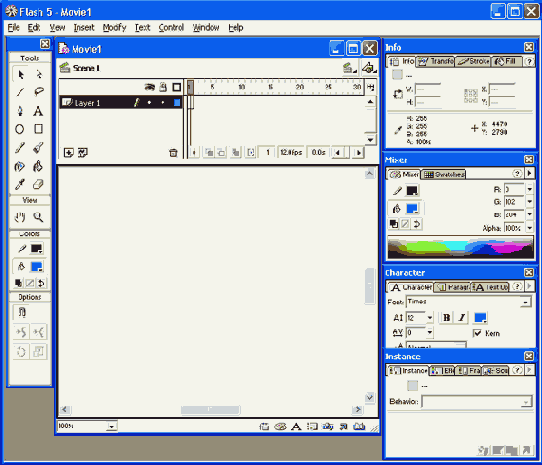Viewport: 542px width, 465px height.
Task: Open the G value dropdown in Mixer
Action: coord(530,202)
